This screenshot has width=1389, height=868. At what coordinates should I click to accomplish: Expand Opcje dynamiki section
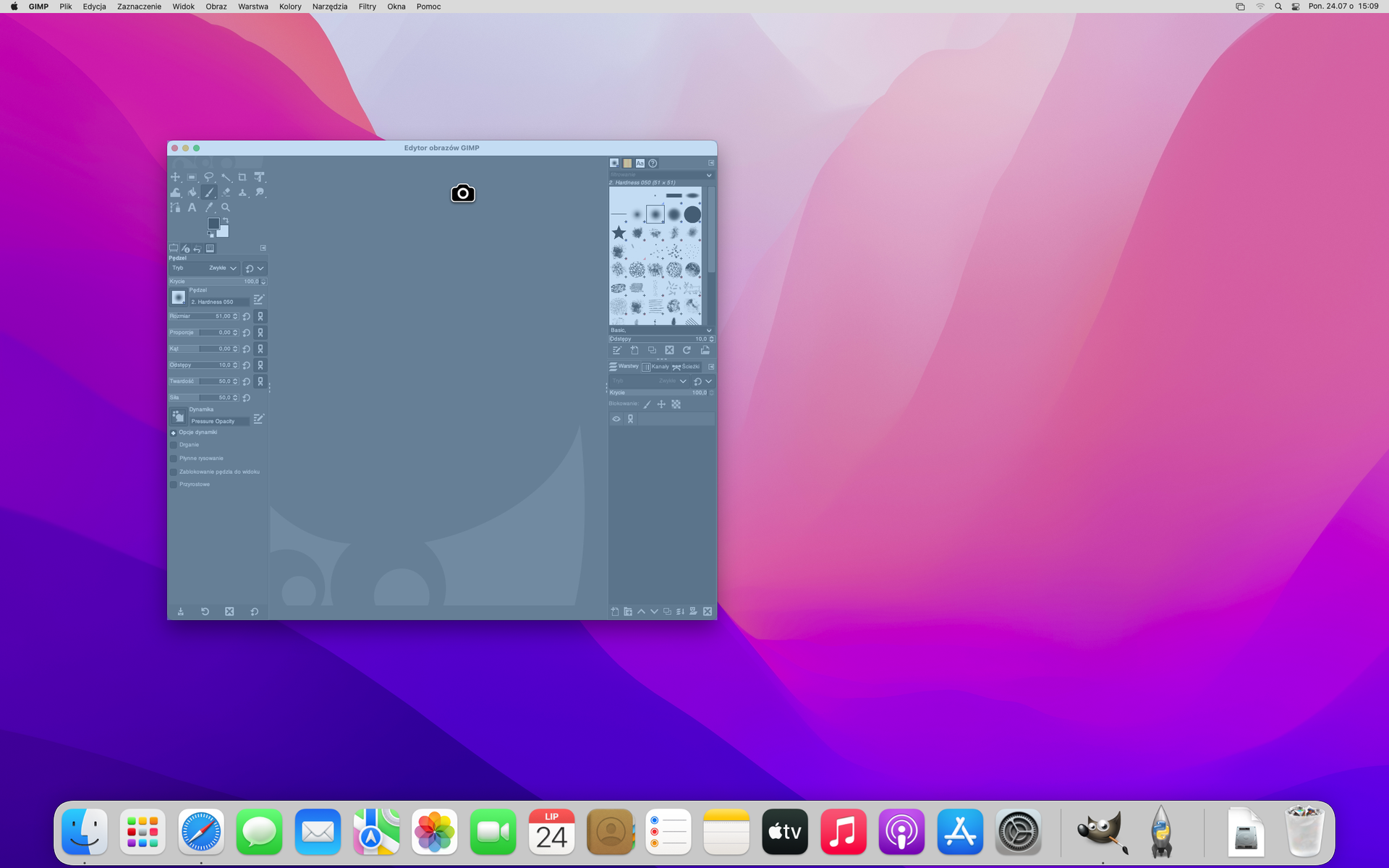coord(174,433)
